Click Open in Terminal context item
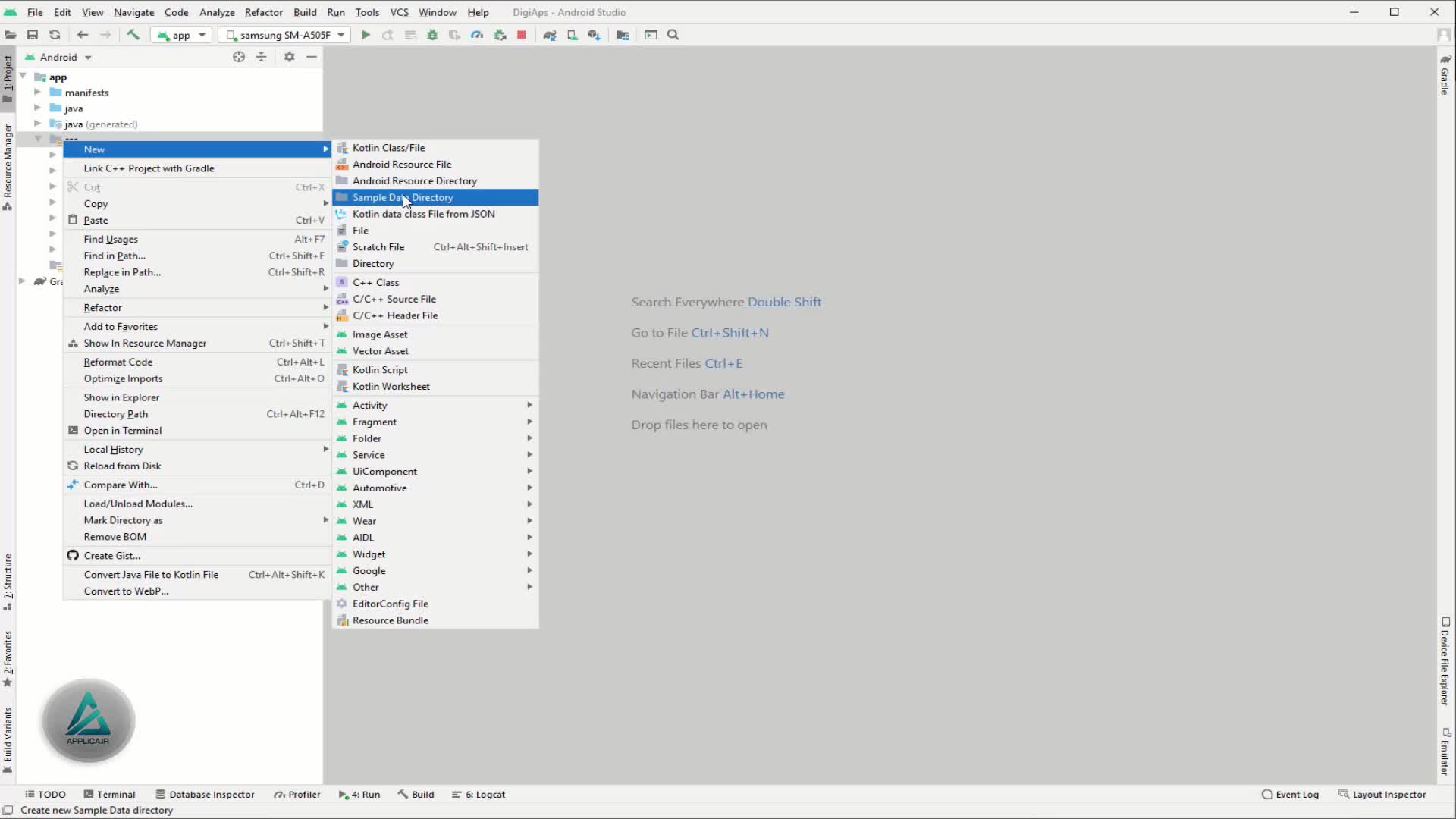This screenshot has width=1456, height=819. point(123,431)
